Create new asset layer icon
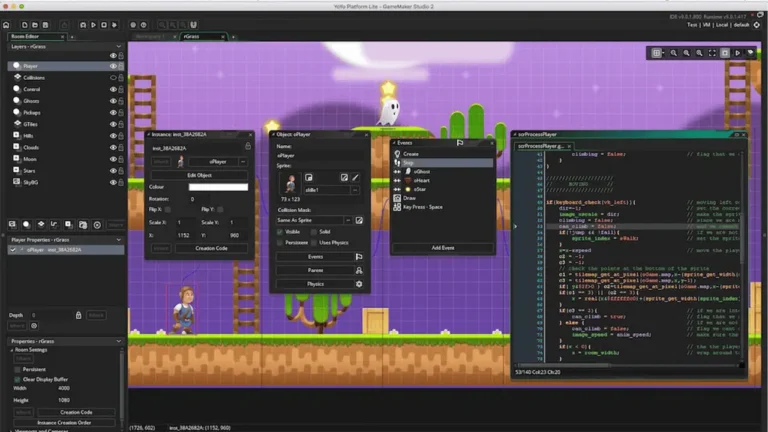The width and height of the screenshot is (768, 432). point(69,225)
